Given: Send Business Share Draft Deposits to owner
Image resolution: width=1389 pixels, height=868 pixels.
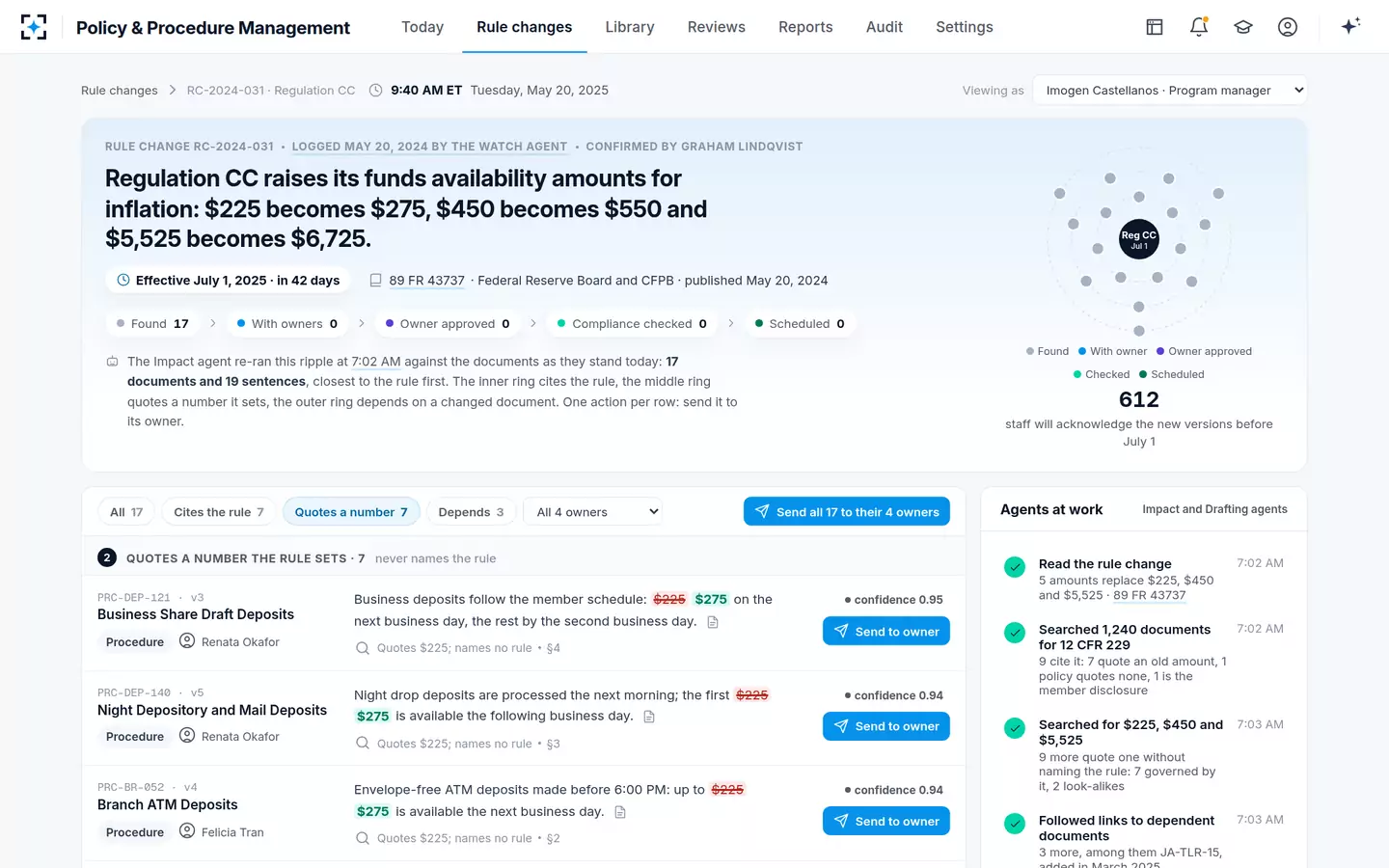Looking at the screenshot, I should coord(886,632).
